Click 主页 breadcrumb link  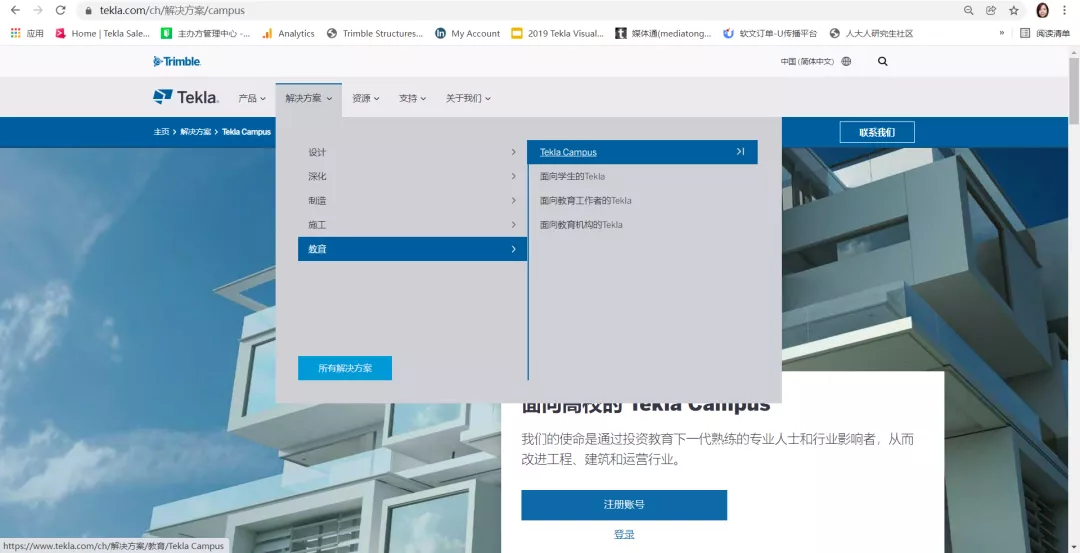tap(161, 132)
